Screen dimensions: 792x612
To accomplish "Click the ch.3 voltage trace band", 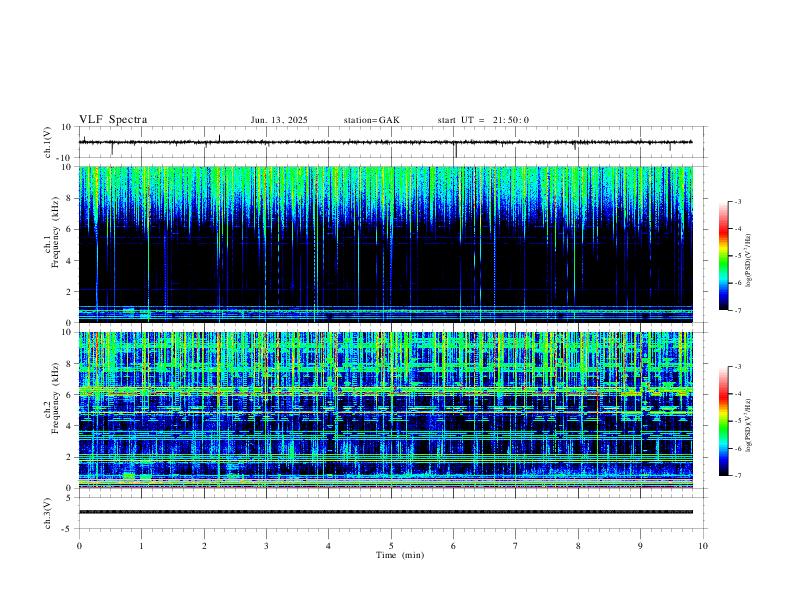I will pyautogui.click(x=386, y=512).
